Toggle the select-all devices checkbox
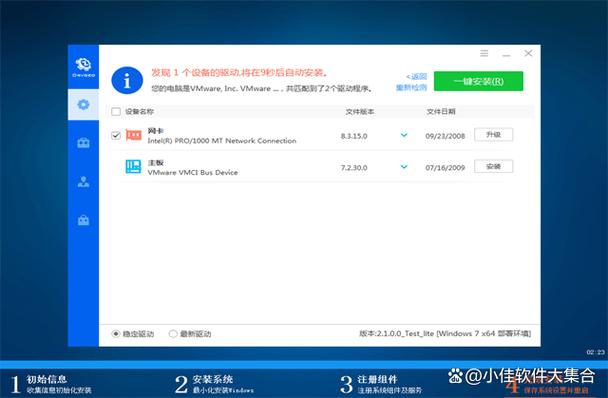 (116, 112)
